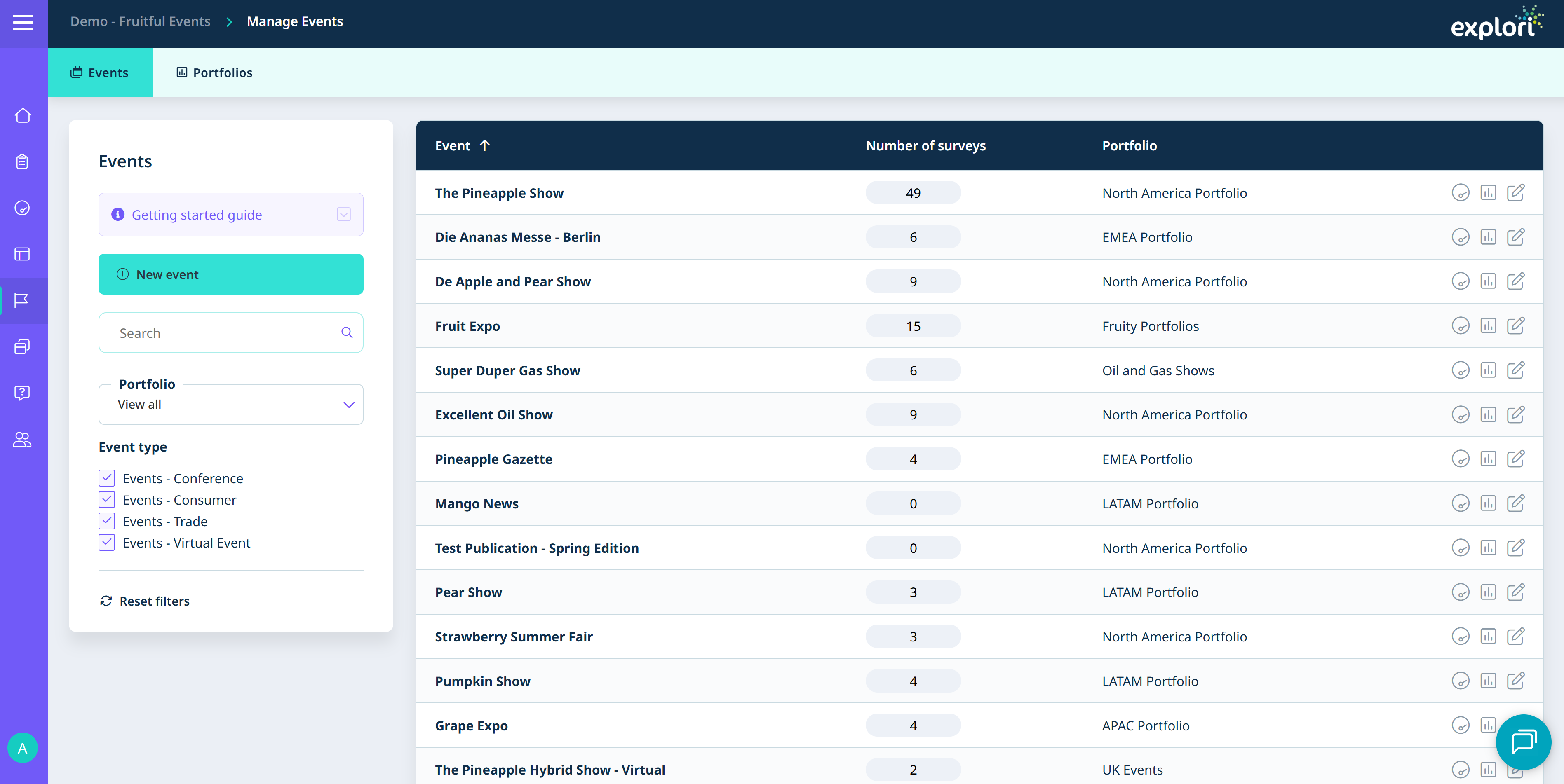1564x784 pixels.
Task: Click the home icon in sidebar
Action: pyautogui.click(x=22, y=115)
